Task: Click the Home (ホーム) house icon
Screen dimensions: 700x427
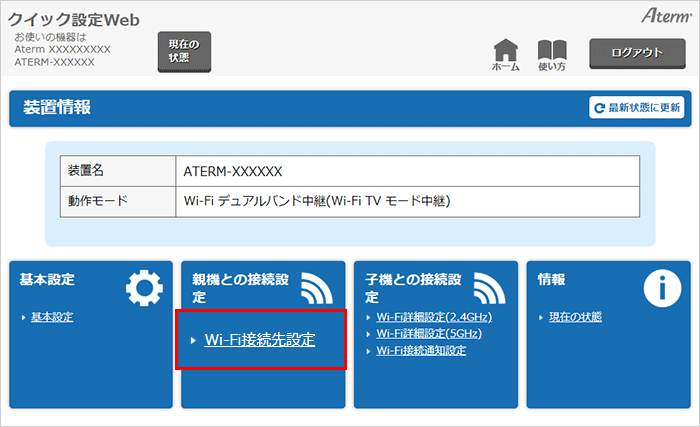Action: coord(507,52)
